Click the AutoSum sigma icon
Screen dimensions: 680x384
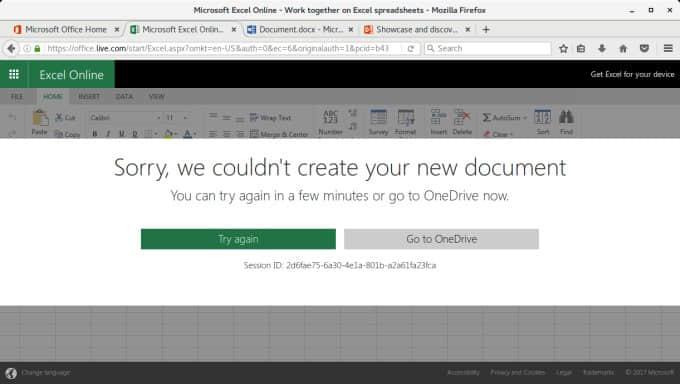[x=487, y=118]
